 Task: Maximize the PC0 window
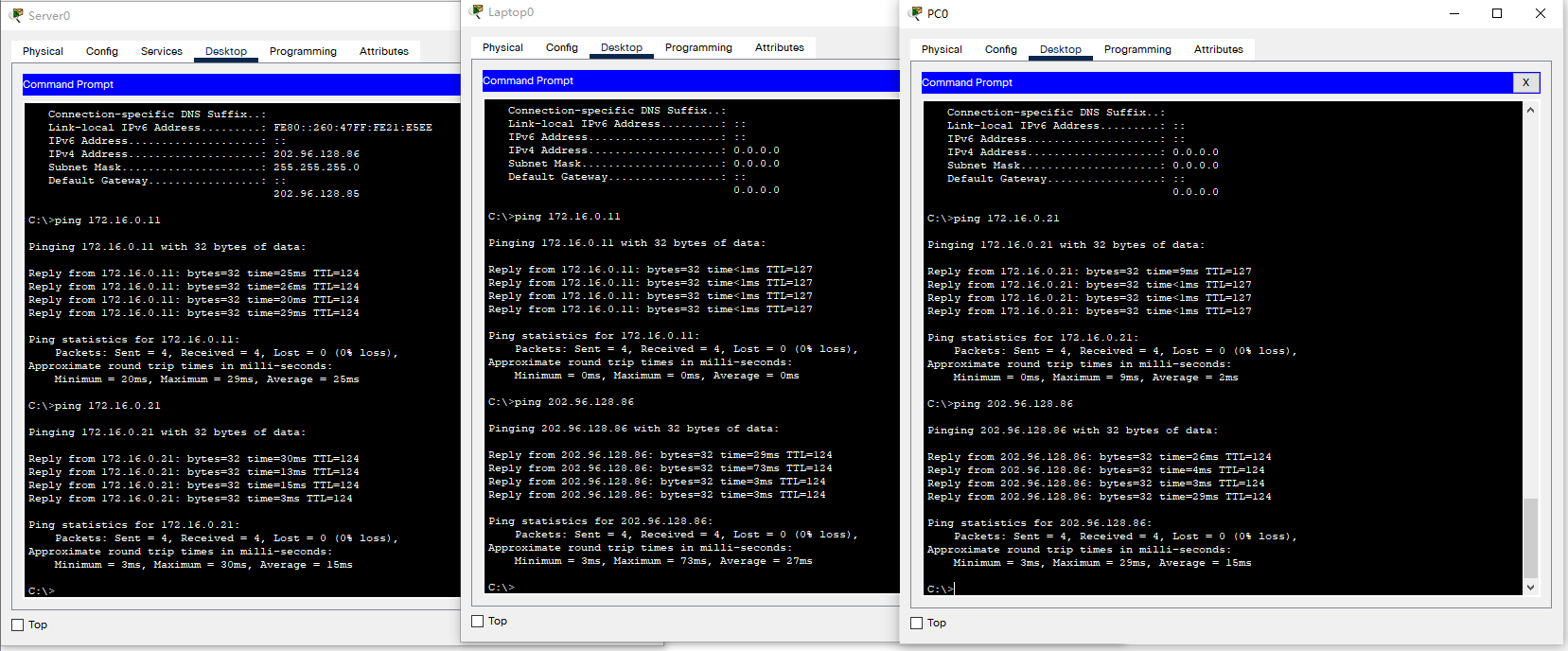point(1497,13)
